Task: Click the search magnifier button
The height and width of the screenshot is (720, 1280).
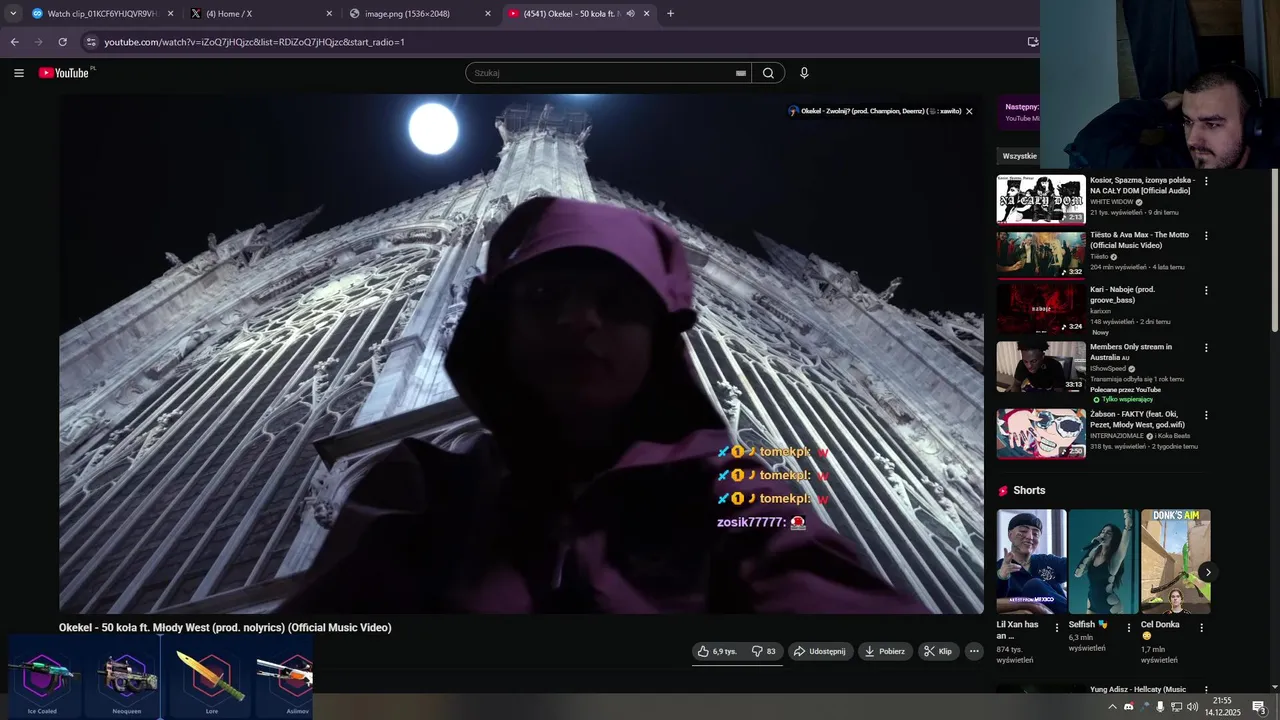Action: pyautogui.click(x=768, y=73)
